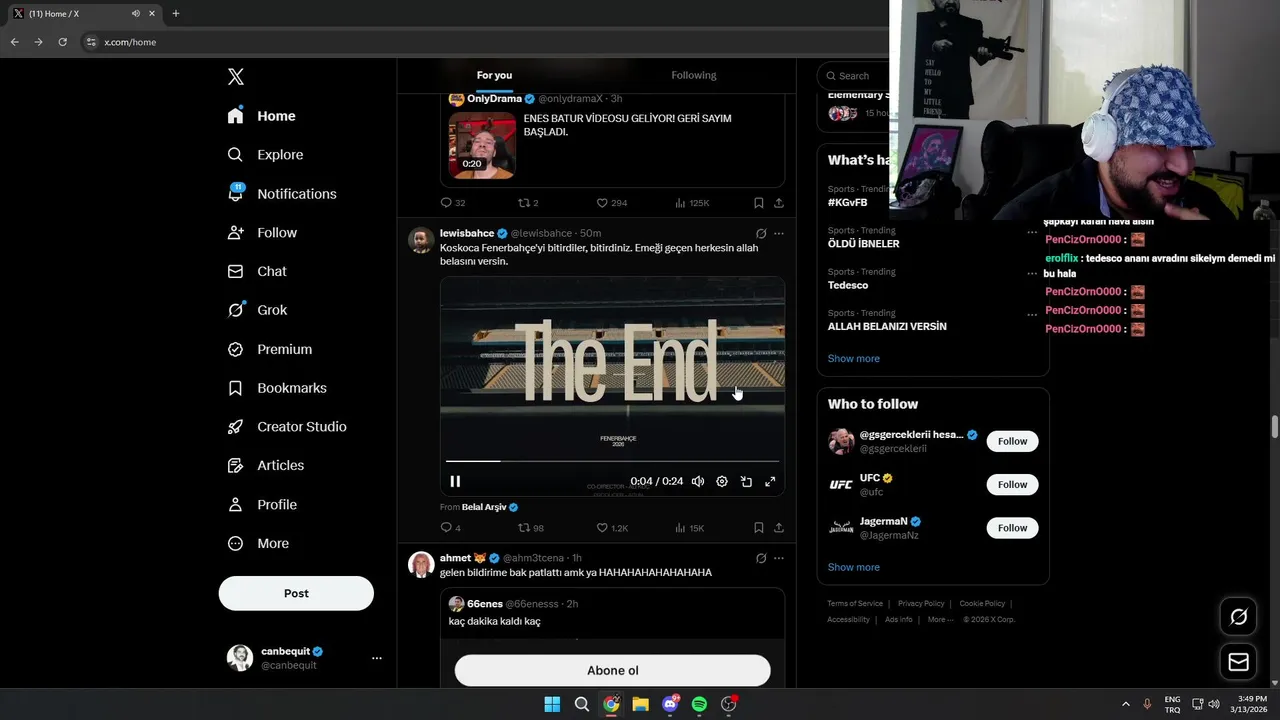Open the Premium page
This screenshot has height=720, width=1280.
[270, 349]
